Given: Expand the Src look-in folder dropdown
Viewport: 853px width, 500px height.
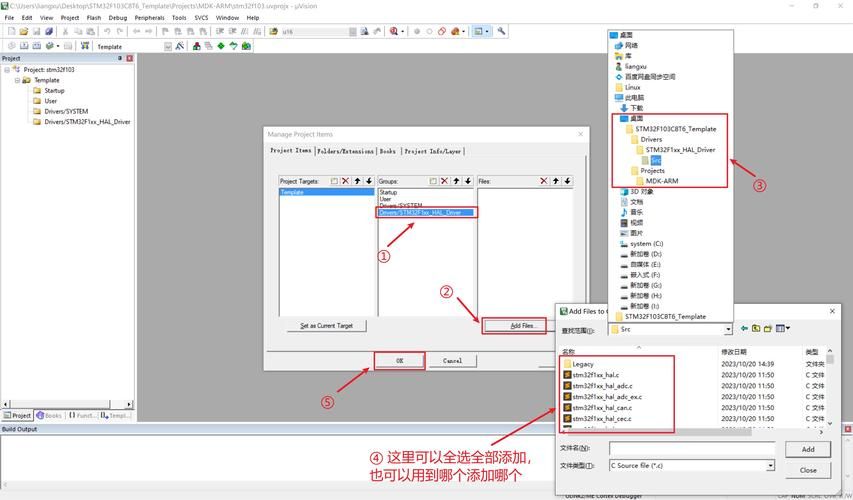Looking at the screenshot, I should point(727,329).
